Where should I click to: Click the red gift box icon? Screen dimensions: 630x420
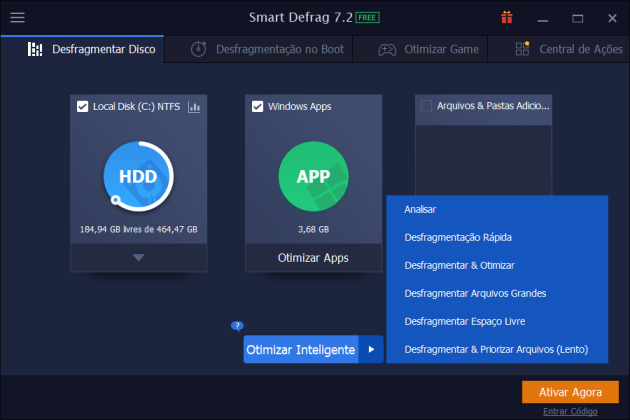pos(507,18)
